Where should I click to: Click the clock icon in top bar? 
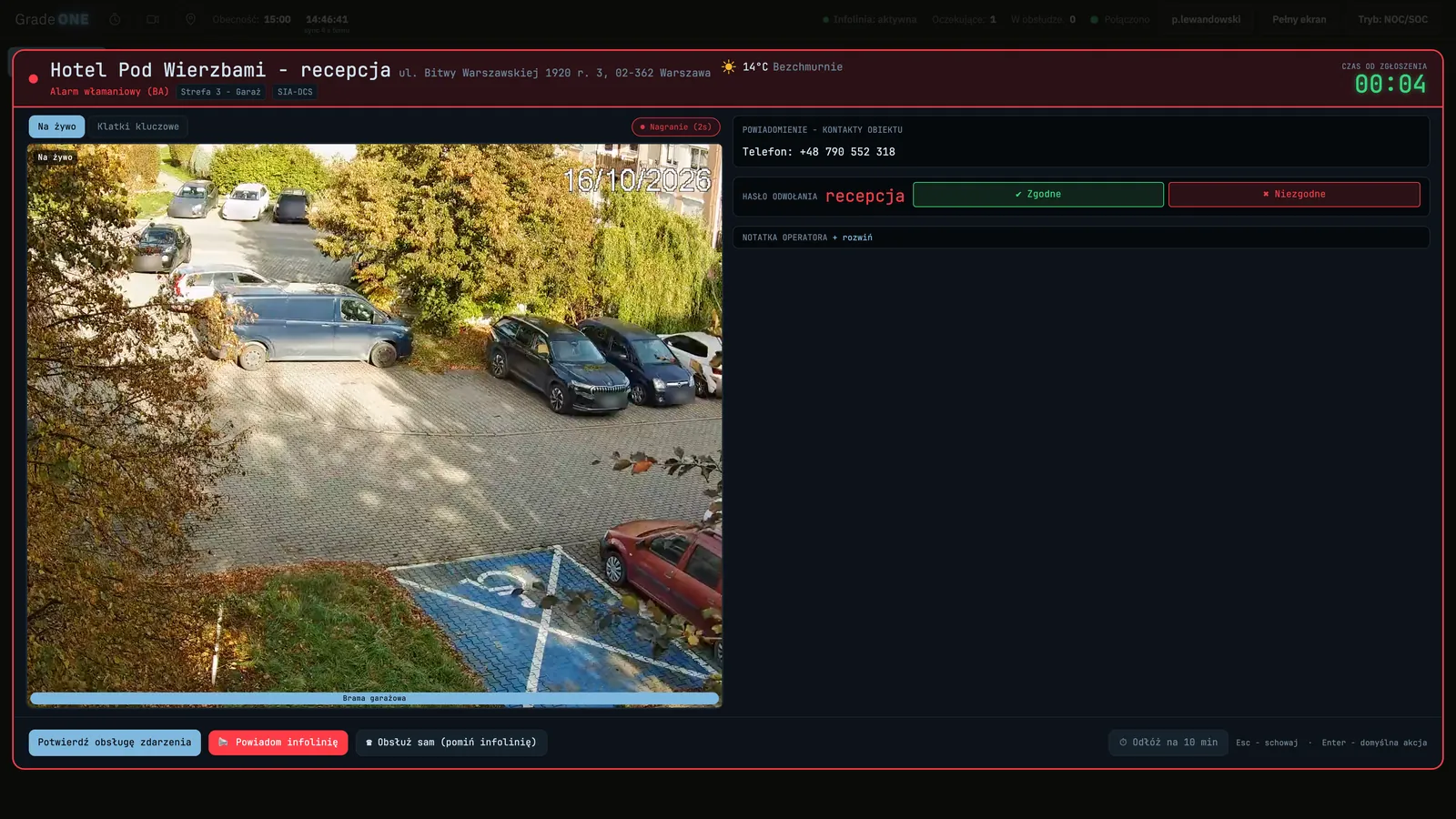pos(115,19)
